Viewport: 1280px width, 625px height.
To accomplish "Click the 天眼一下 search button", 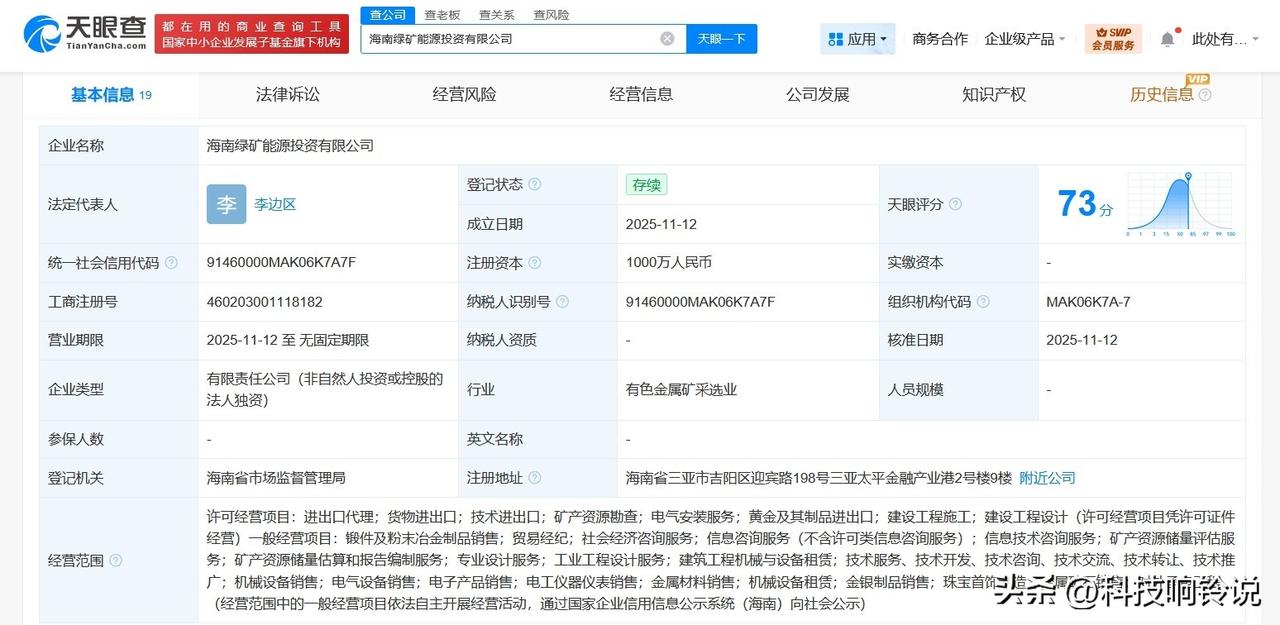I will click(721, 37).
